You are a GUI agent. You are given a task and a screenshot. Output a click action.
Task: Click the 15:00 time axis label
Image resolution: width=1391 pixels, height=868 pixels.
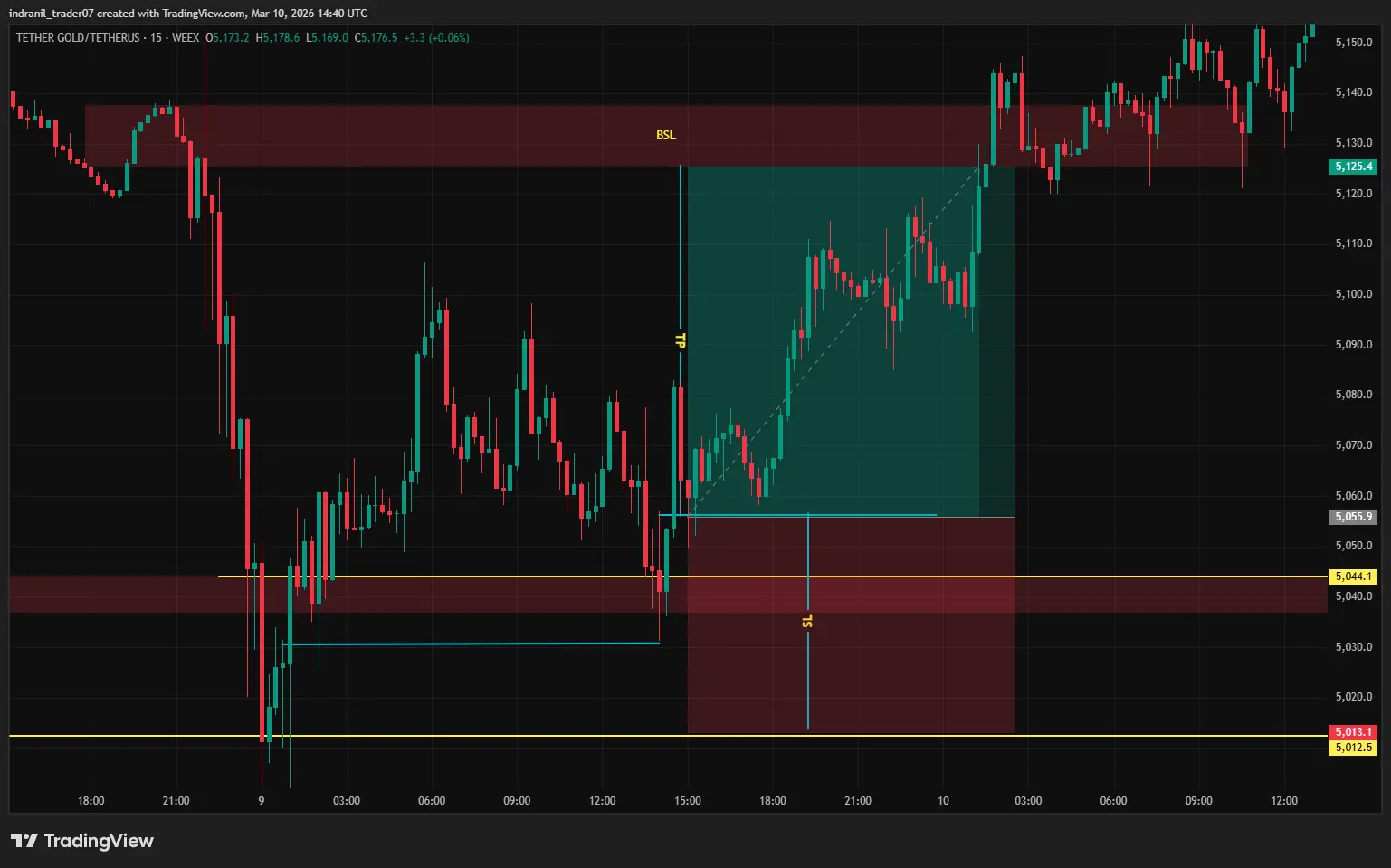click(x=688, y=801)
